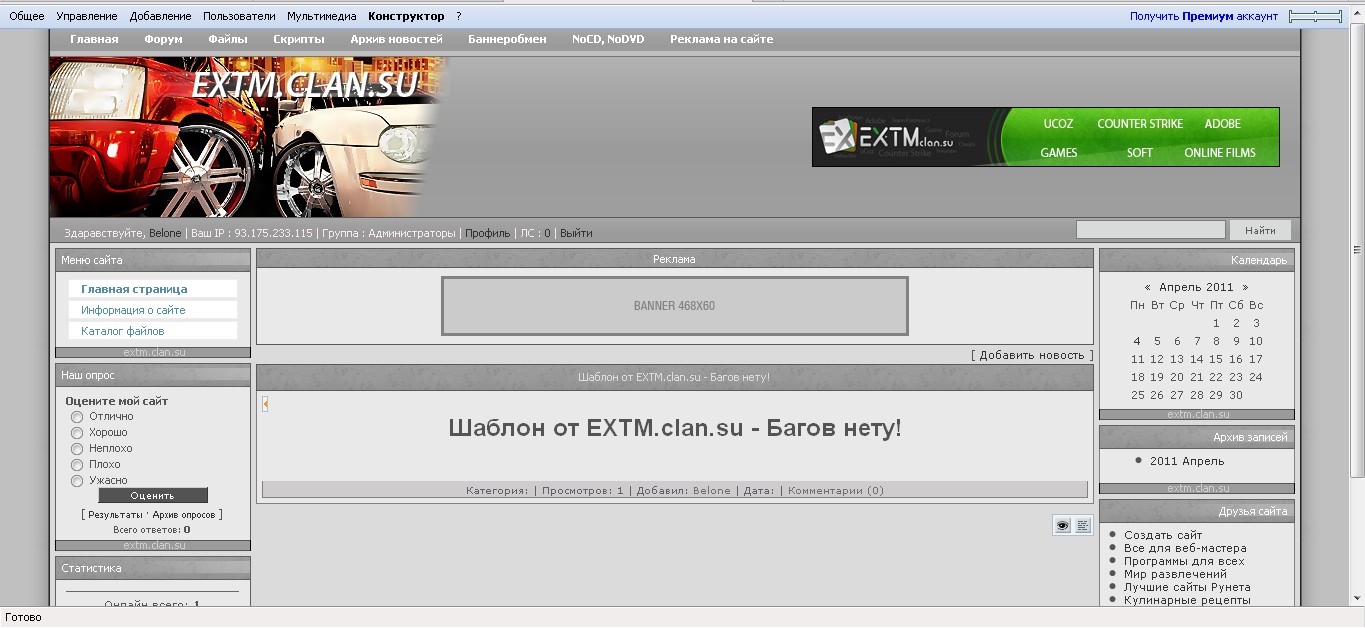Click the 'BANNER 468X60' ad placeholder
The height and width of the screenshot is (628, 1365).
pos(674,306)
